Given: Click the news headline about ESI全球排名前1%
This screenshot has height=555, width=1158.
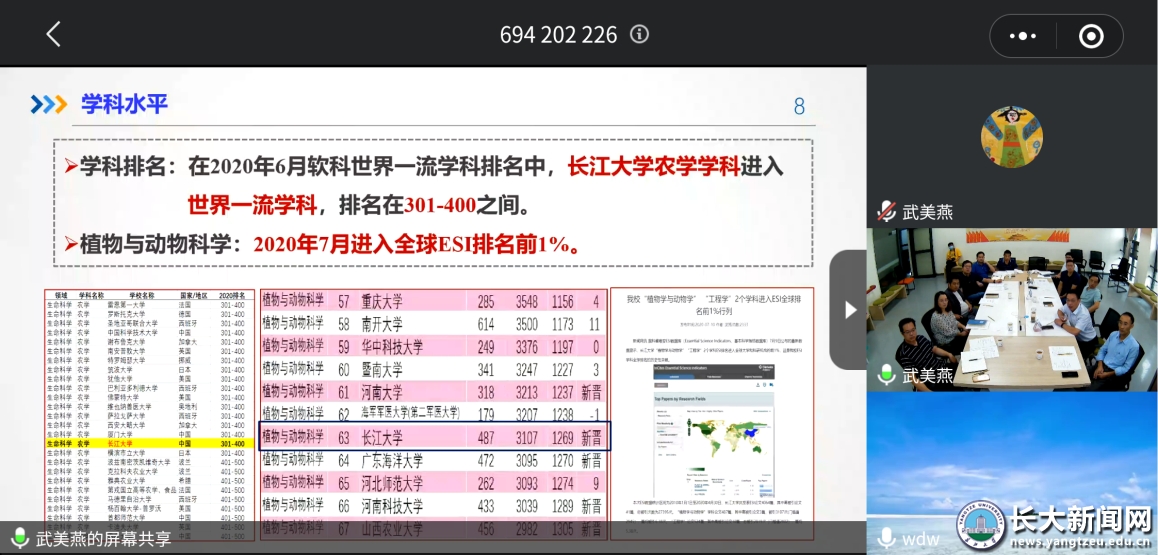Looking at the screenshot, I should 713,306.
